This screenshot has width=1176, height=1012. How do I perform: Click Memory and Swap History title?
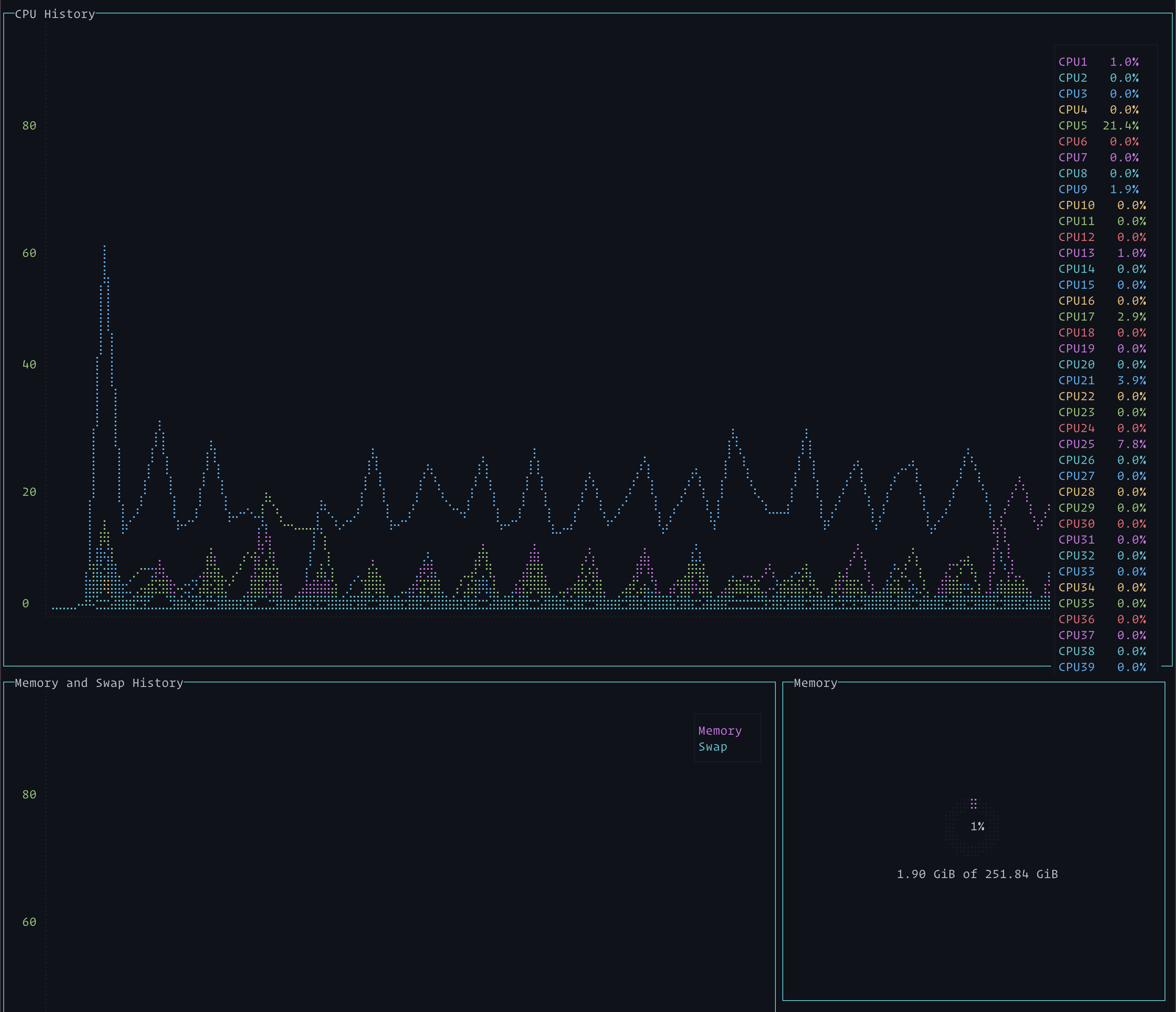[x=99, y=683]
